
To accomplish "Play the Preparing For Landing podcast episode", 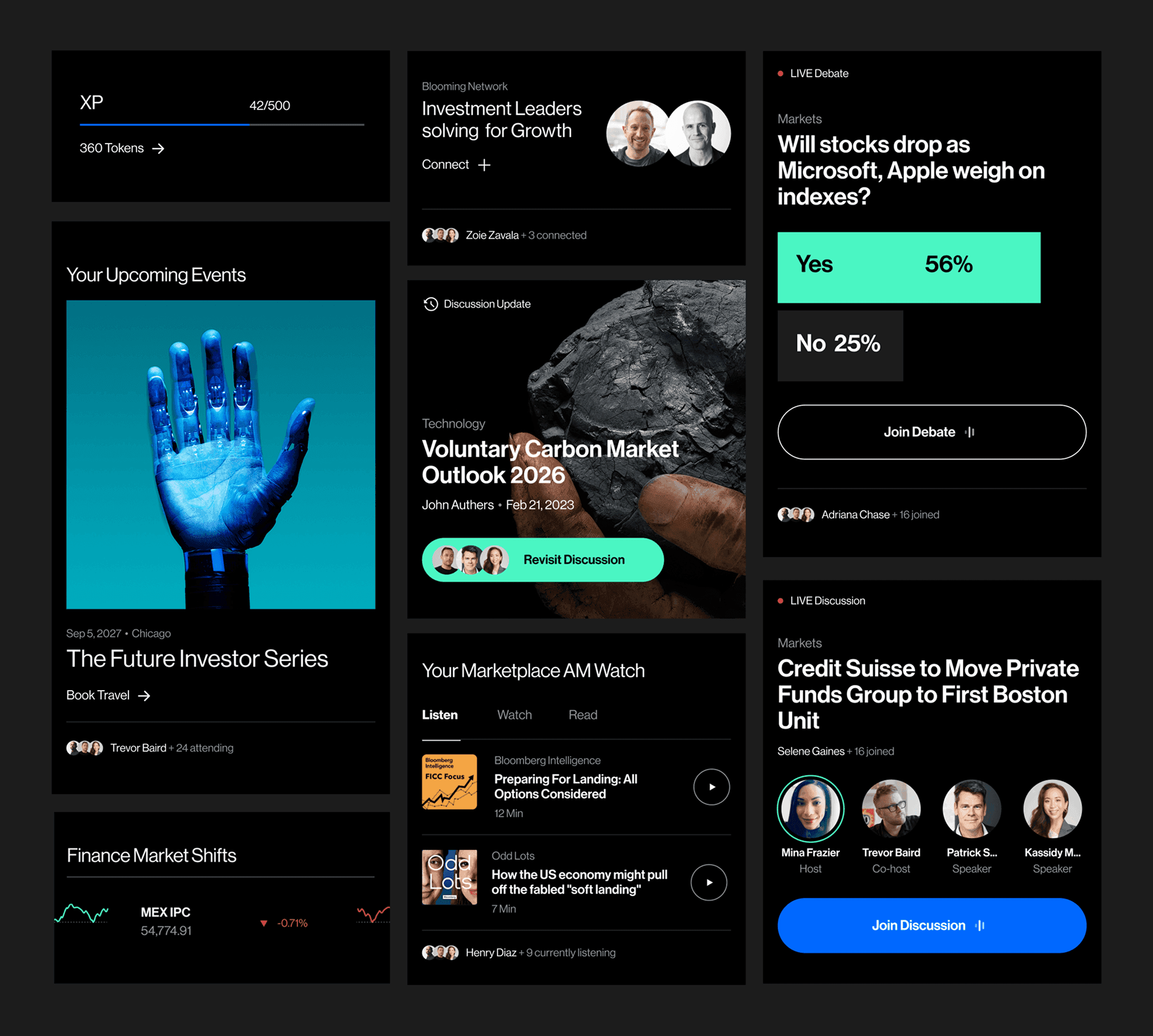I will pyautogui.click(x=711, y=787).
